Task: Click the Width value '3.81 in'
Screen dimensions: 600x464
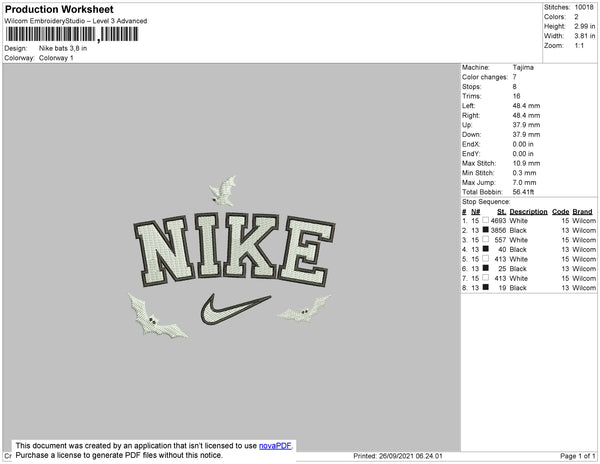Action: click(x=584, y=36)
